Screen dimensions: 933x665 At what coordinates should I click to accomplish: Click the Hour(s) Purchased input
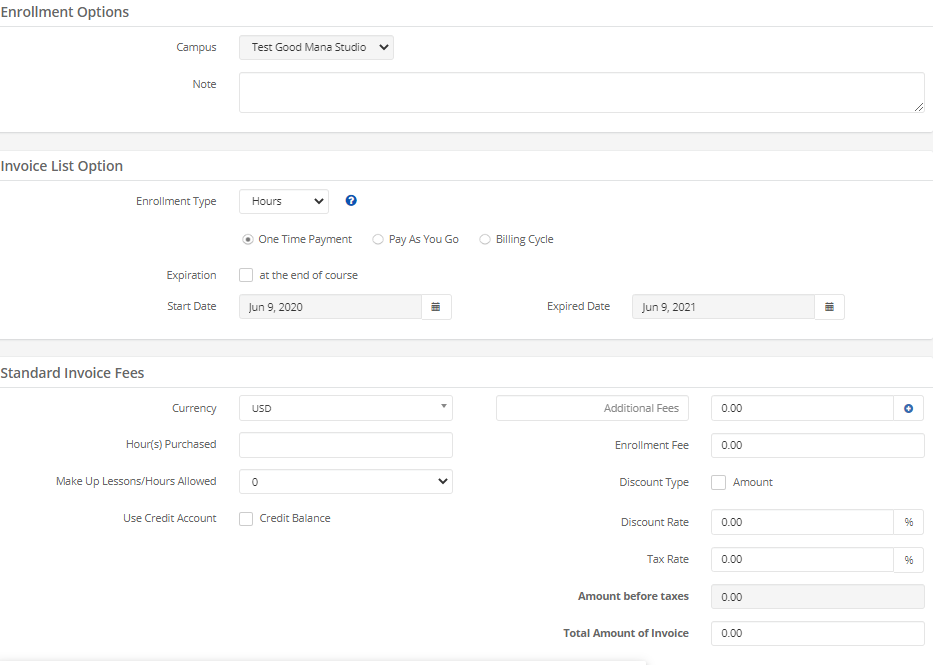(346, 445)
